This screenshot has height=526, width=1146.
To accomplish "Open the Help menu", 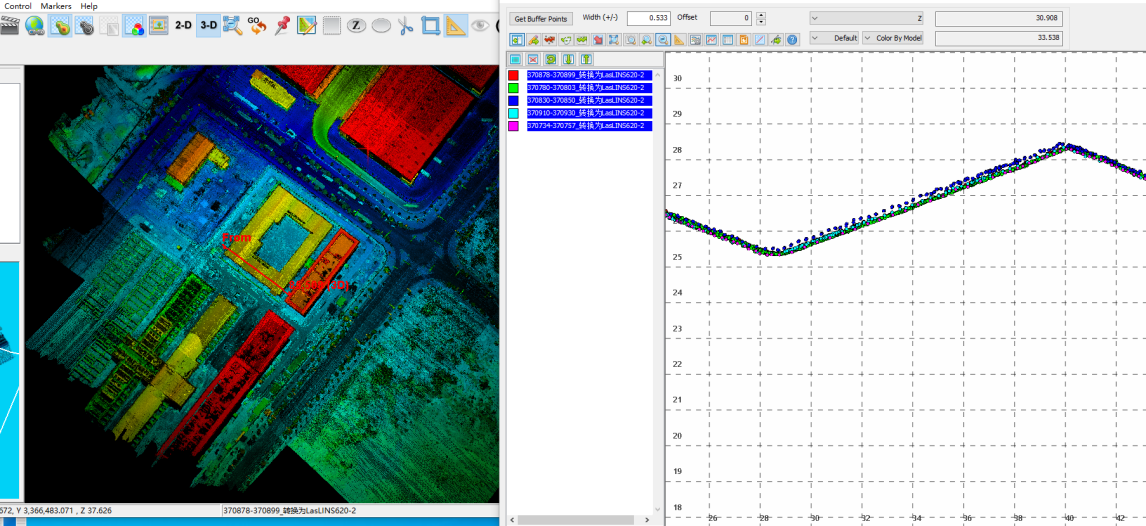I will point(89,6).
